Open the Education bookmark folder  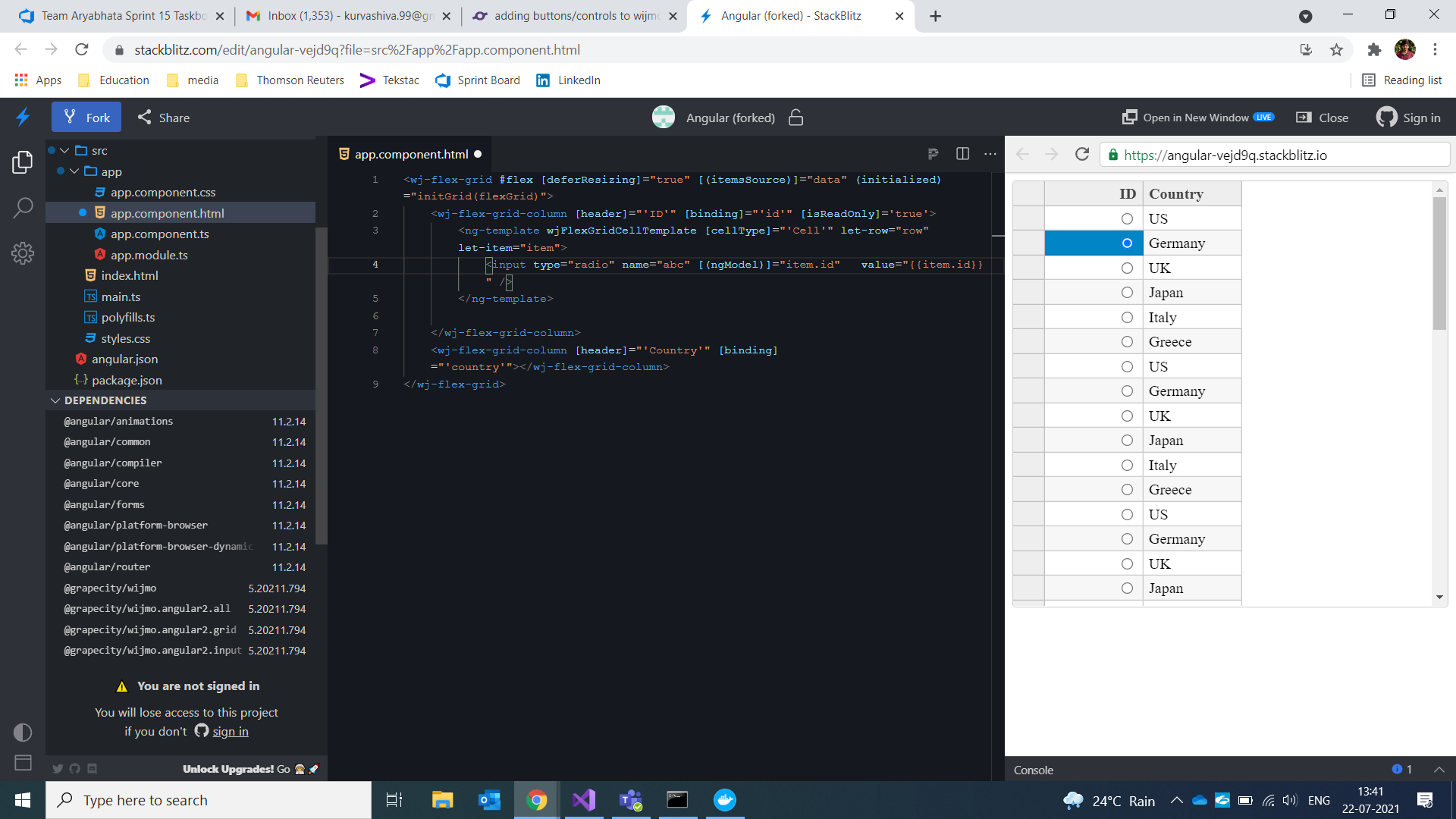[x=114, y=80]
